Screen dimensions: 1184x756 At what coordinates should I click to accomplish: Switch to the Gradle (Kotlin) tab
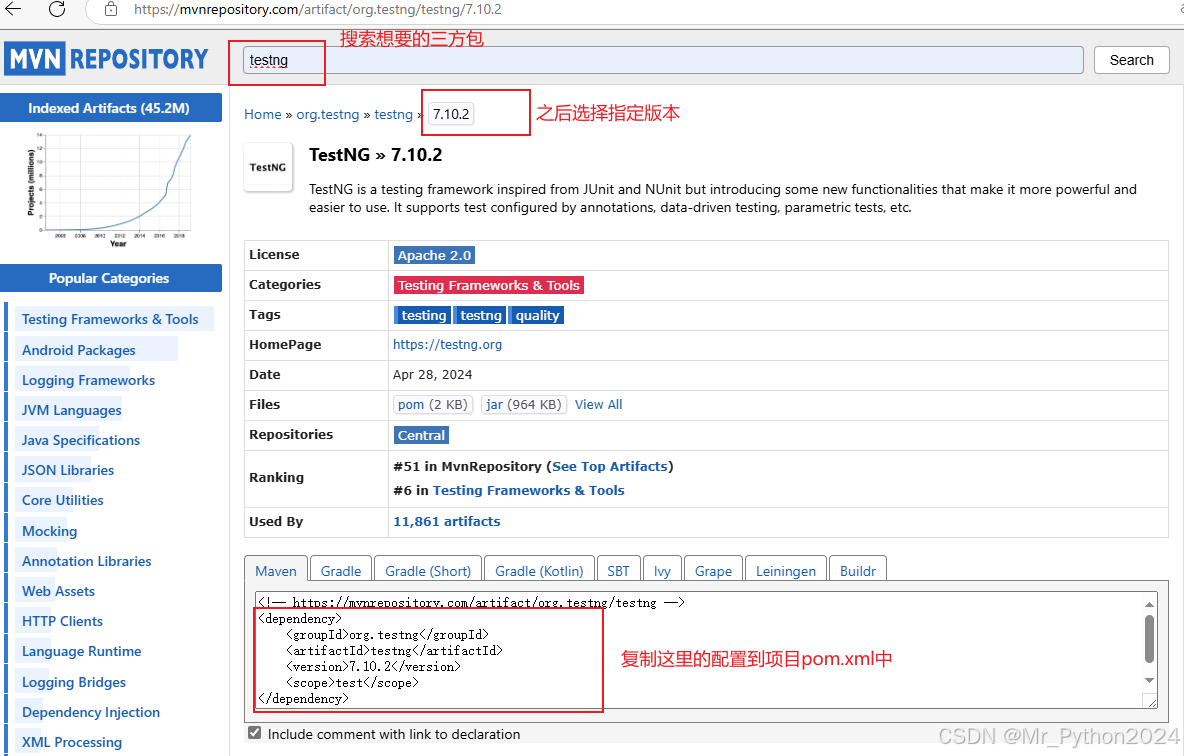click(x=539, y=570)
